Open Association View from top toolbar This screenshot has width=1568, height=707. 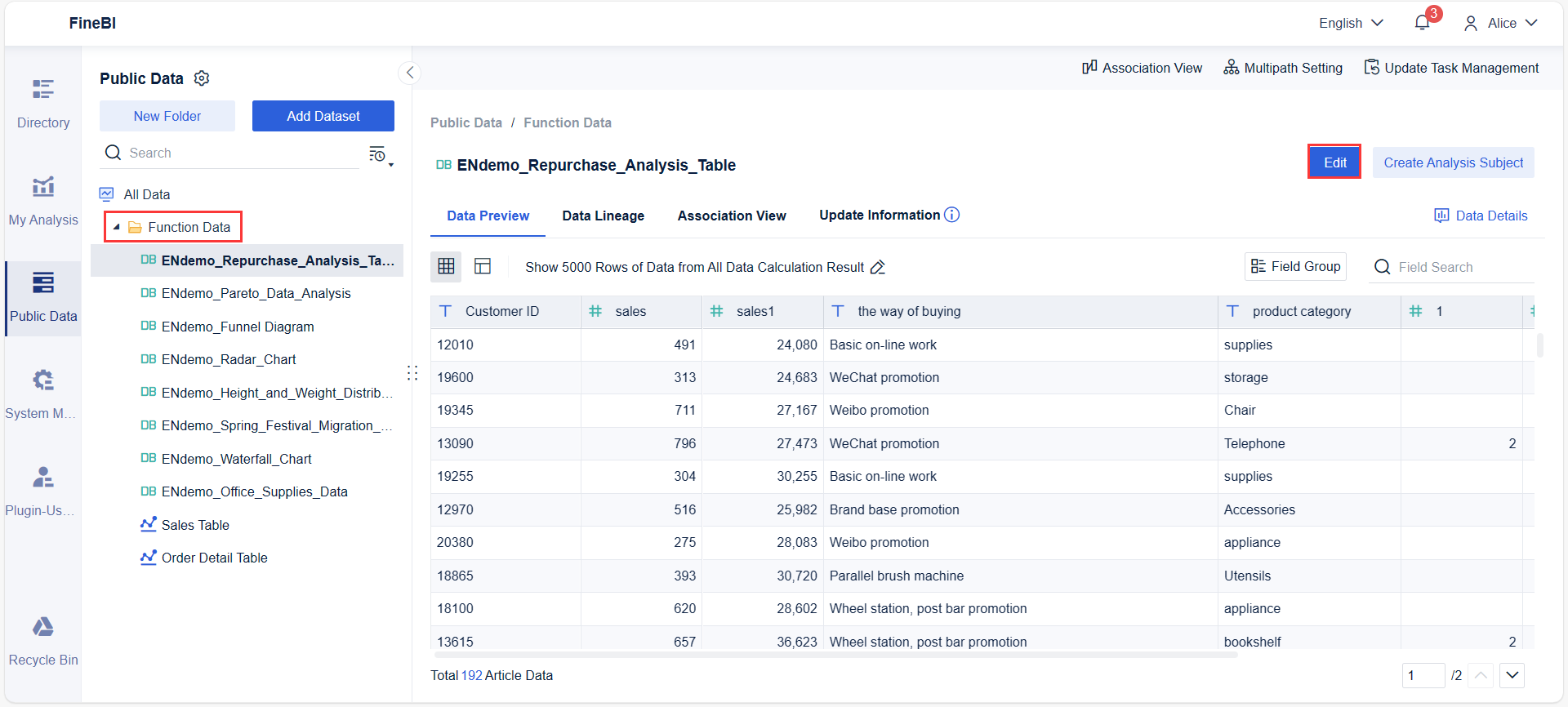[1142, 68]
